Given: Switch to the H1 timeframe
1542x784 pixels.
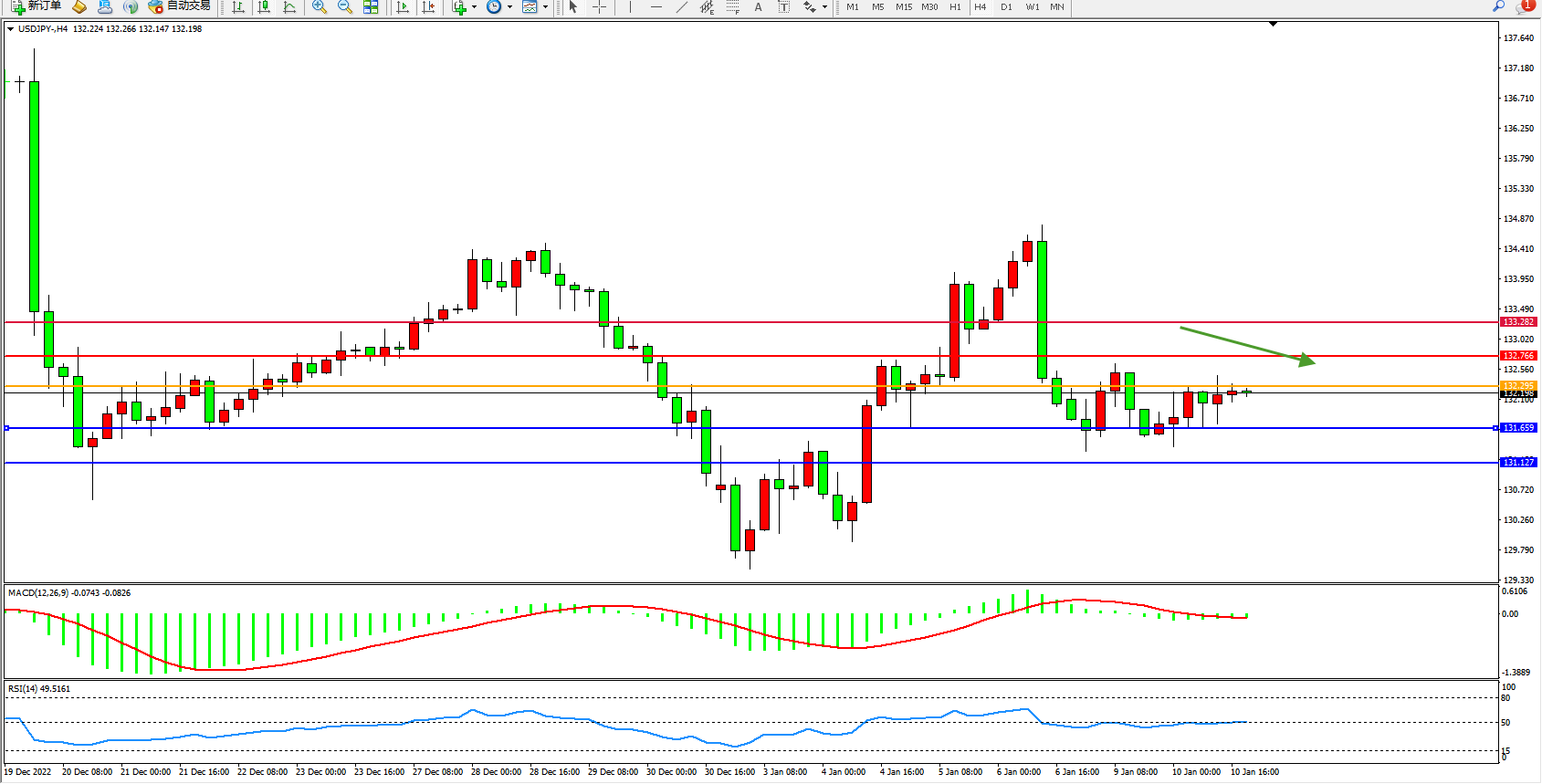Looking at the screenshot, I should click(x=955, y=6).
